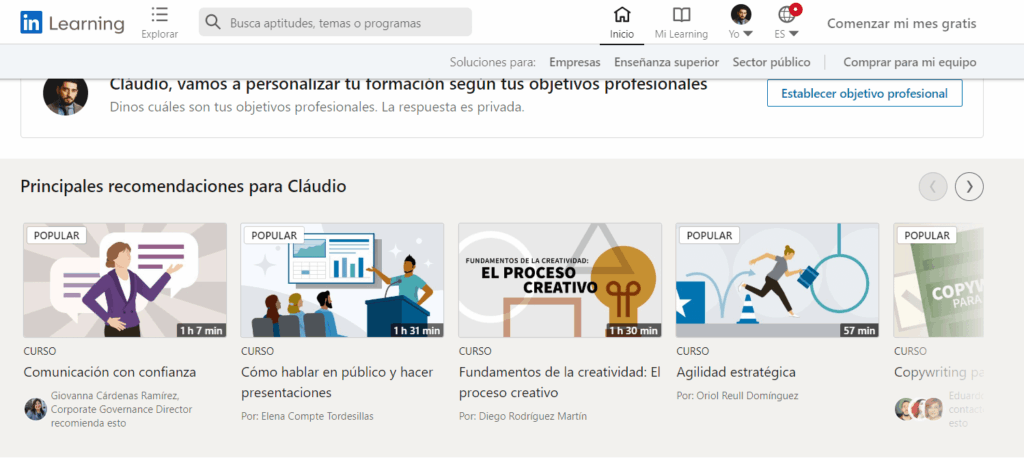Click Comenzar mi mes gratis
The width and height of the screenshot is (1024, 458).
coord(901,24)
